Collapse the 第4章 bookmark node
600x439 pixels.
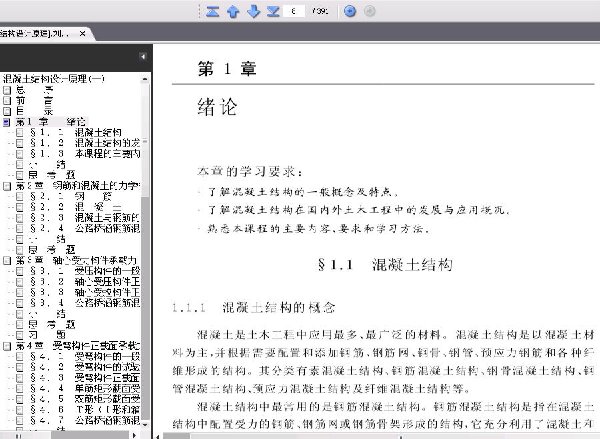pos(7,346)
